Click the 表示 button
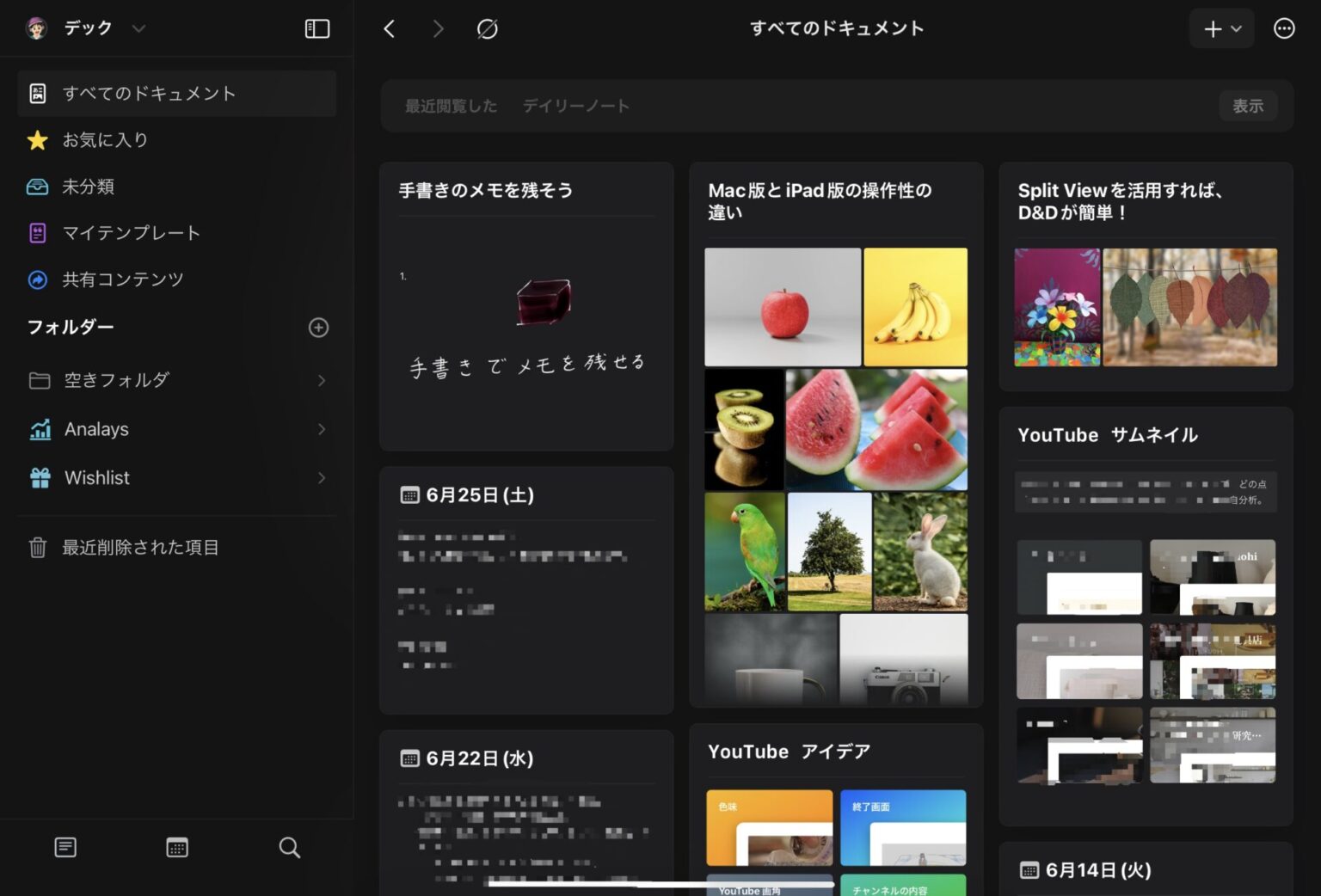This screenshot has height=896, width=1321. point(1248,105)
